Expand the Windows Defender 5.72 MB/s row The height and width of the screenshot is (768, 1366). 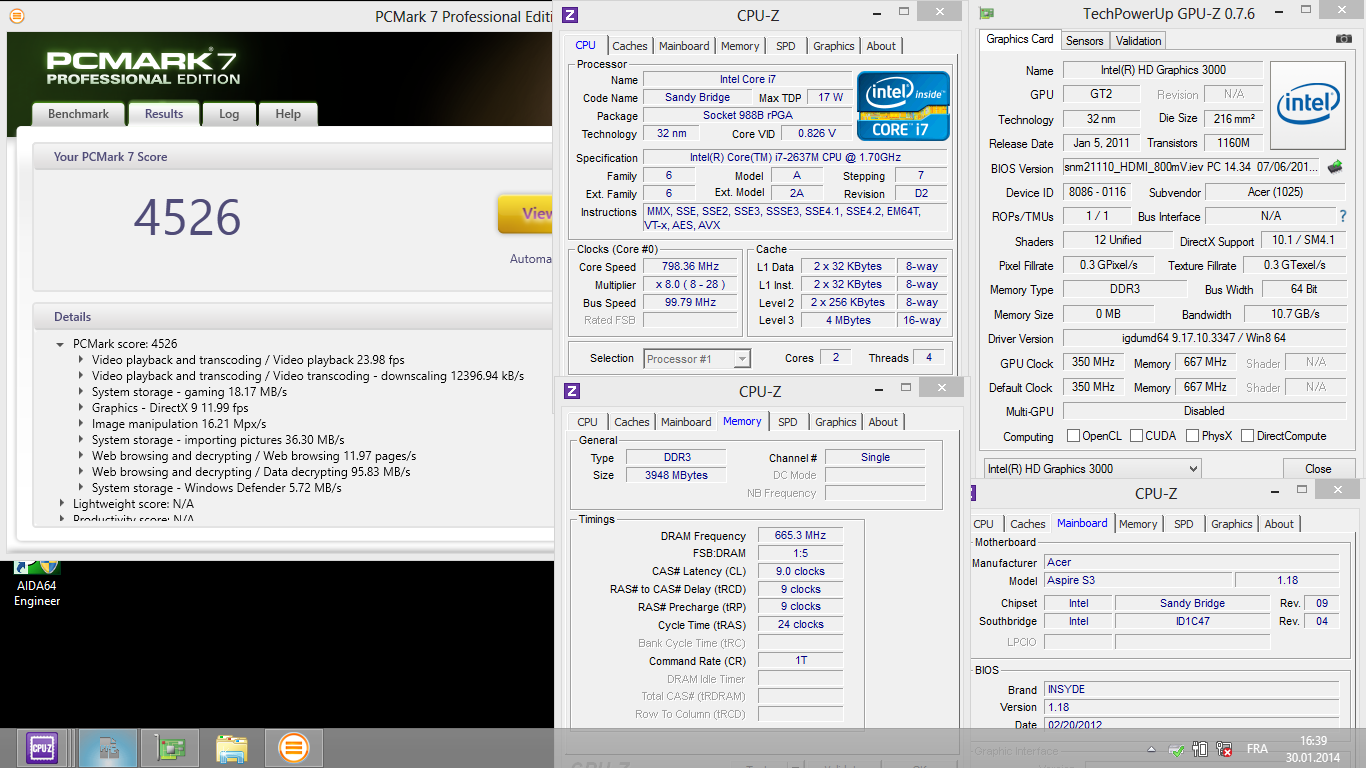[x=81, y=488]
